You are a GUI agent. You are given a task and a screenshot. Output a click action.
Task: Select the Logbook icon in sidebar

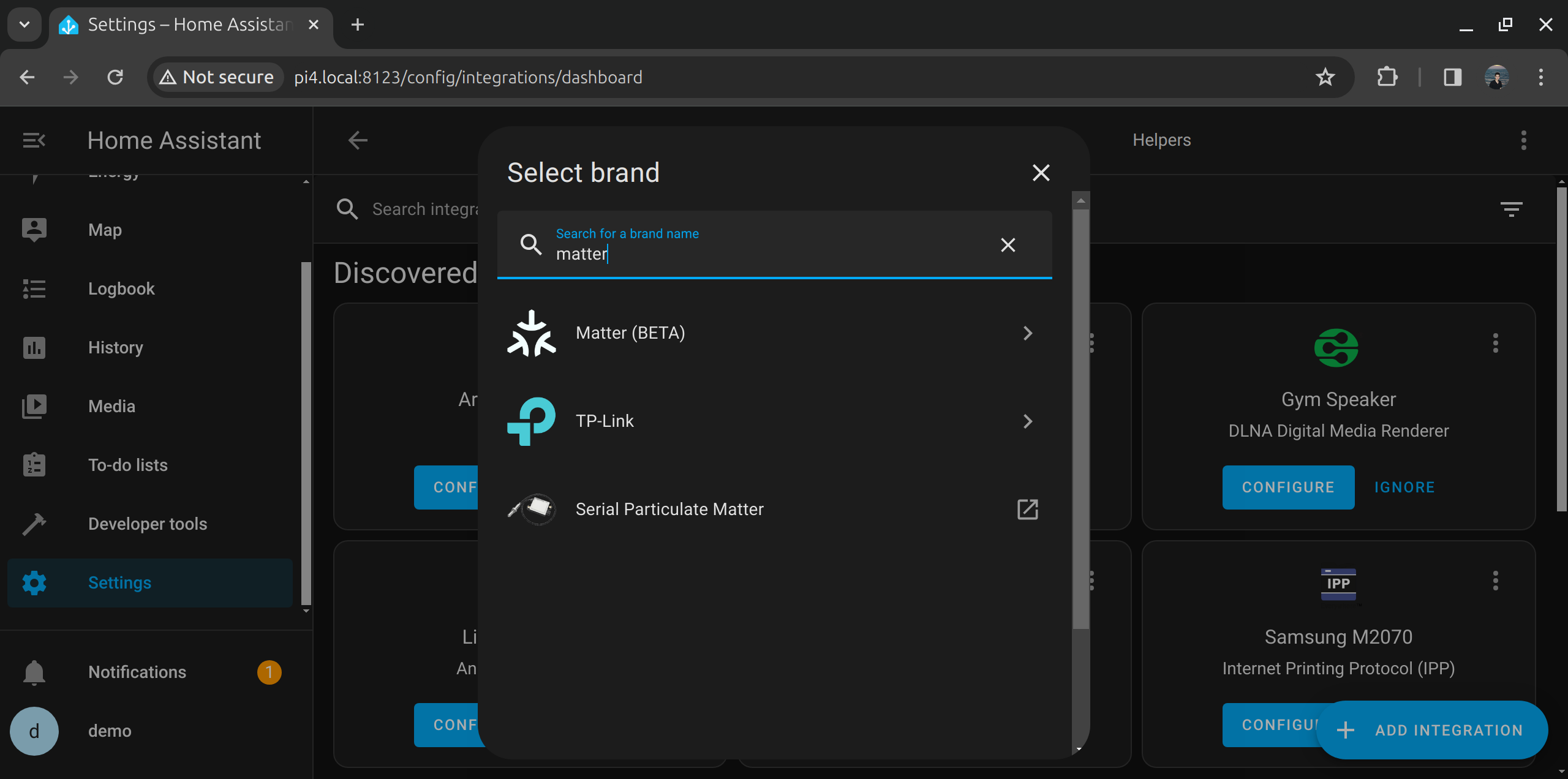coord(34,288)
